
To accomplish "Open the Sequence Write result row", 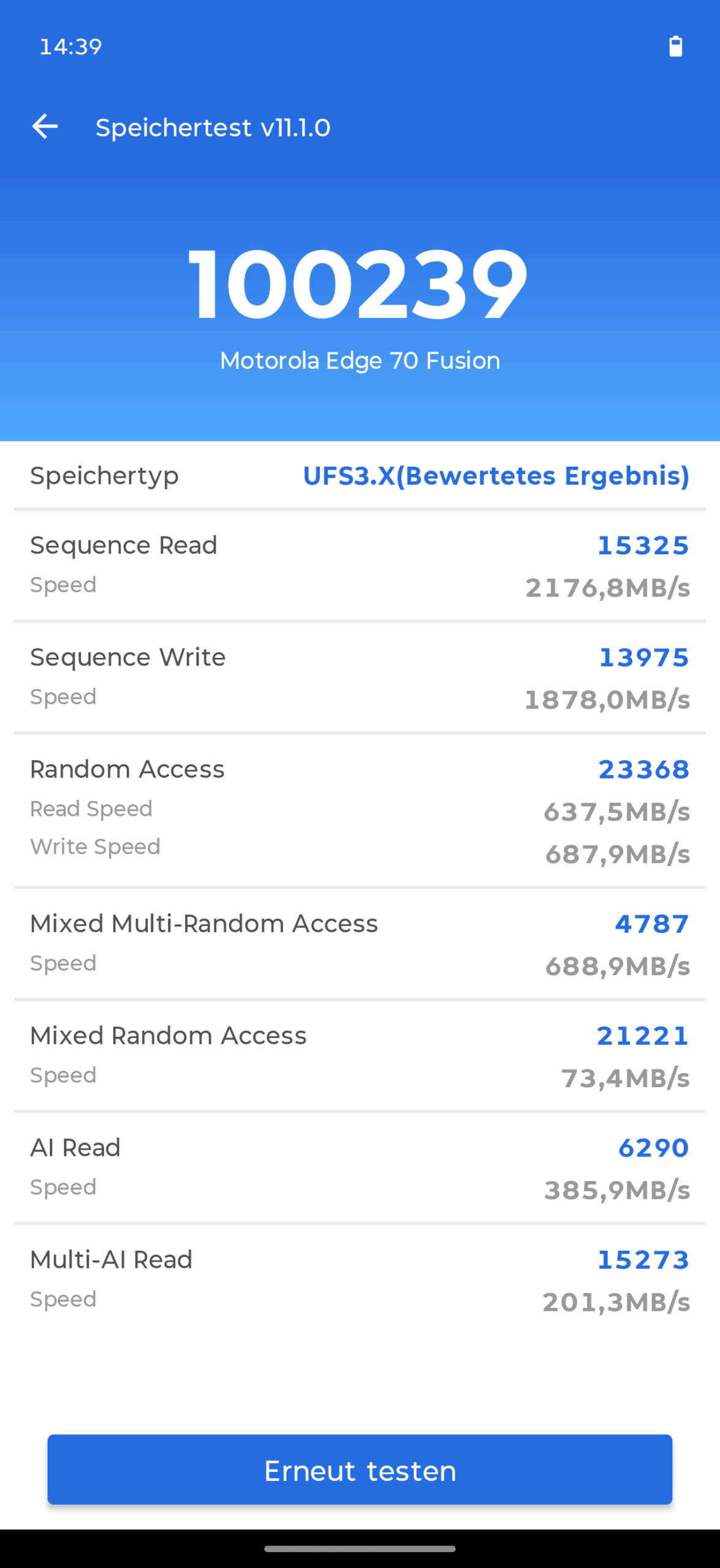I will [x=360, y=677].
